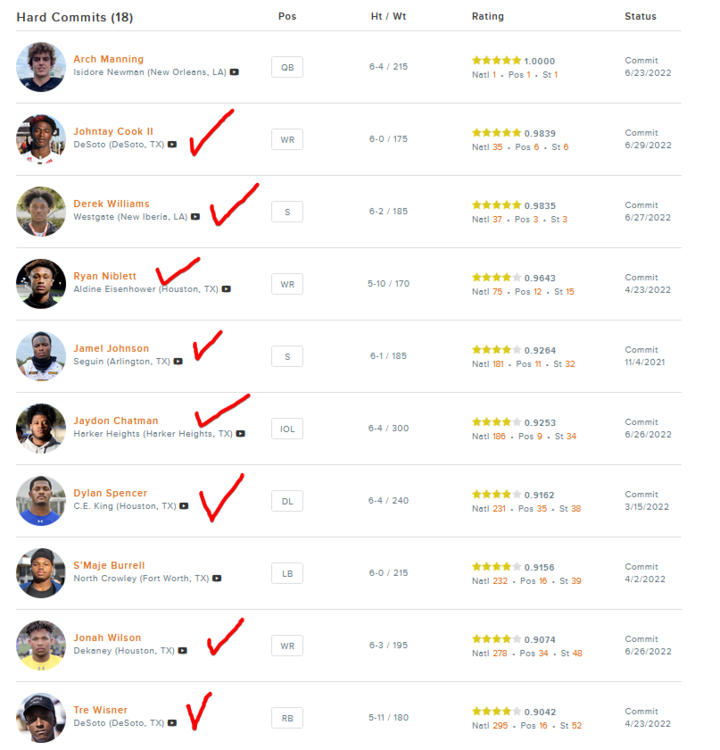
Task: Click video icon next to Johntay Cook's school
Action: pyautogui.click(x=173, y=145)
